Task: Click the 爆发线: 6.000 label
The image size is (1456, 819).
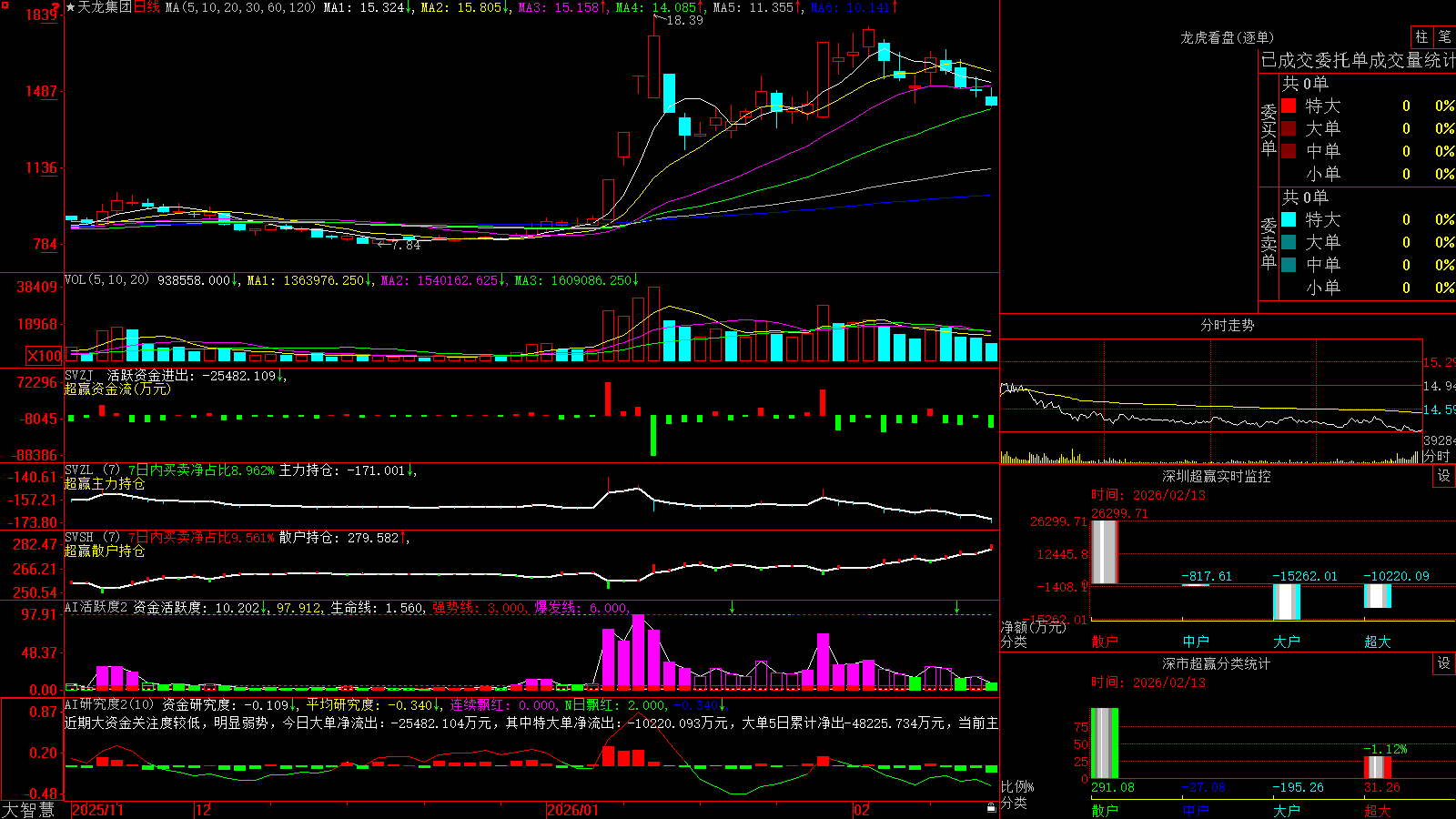Action: pos(580,607)
